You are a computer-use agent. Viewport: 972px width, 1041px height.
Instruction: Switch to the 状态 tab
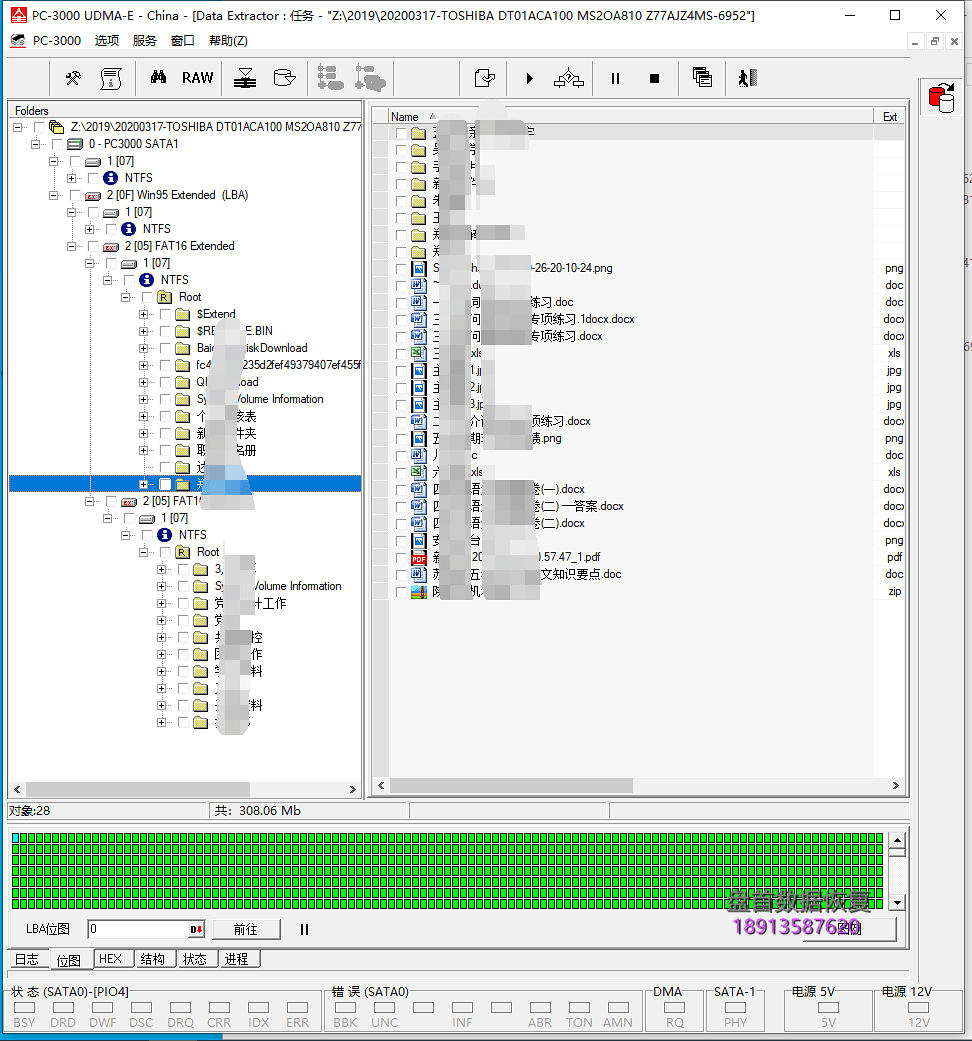(x=195, y=959)
